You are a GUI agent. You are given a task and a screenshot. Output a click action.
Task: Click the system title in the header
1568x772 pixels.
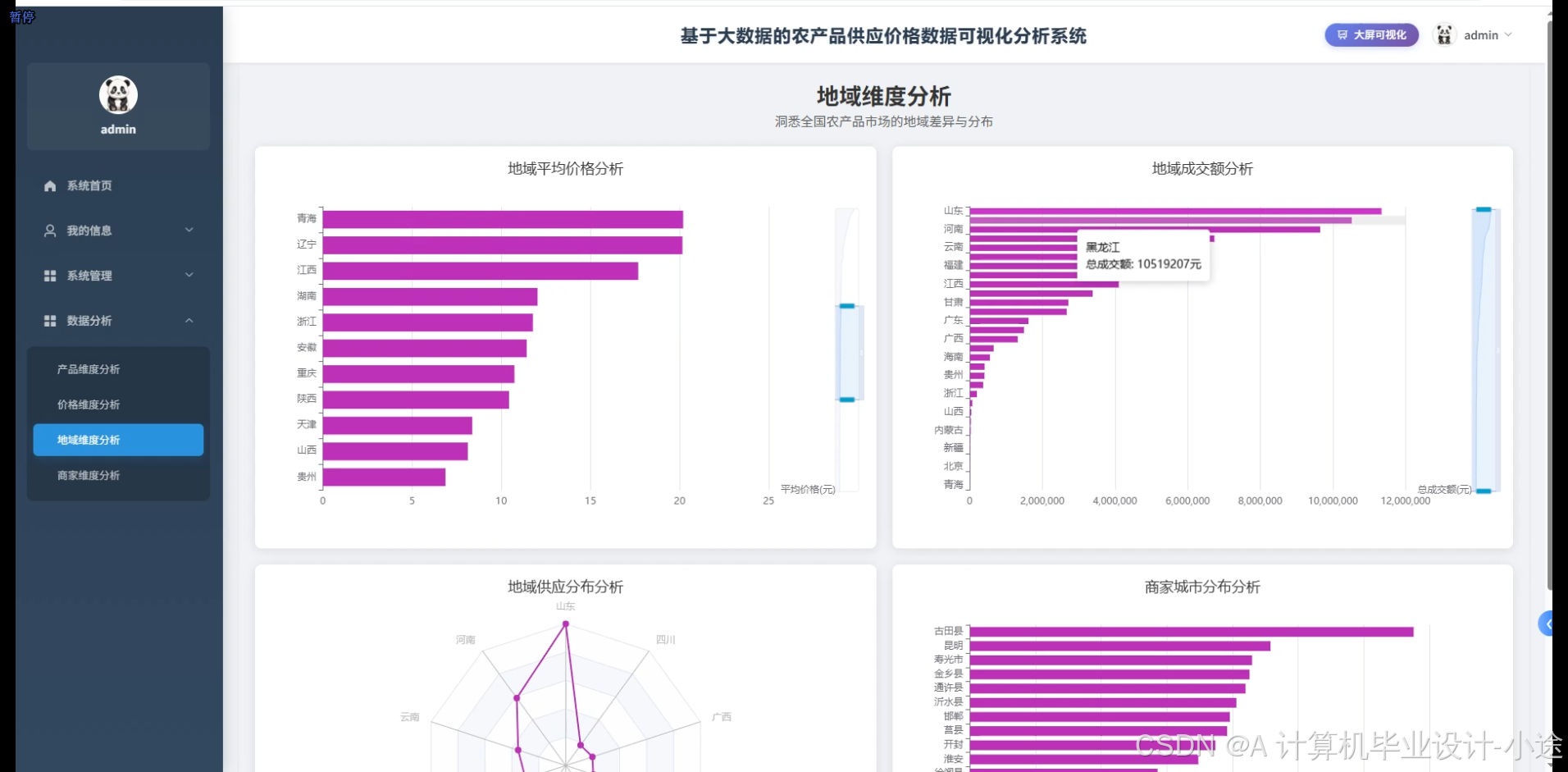click(x=883, y=36)
